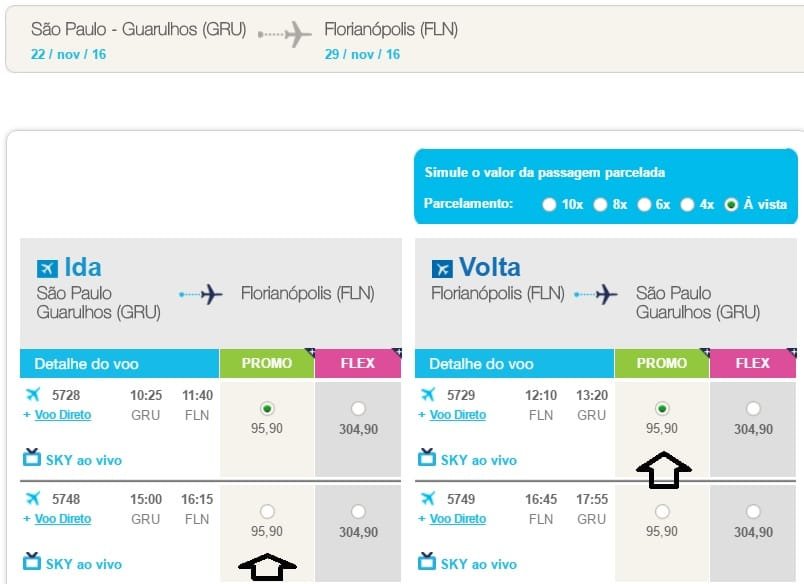The width and height of the screenshot is (804, 584).
Task: Open the Voo Direto link for flight 5729
Action: [457, 415]
